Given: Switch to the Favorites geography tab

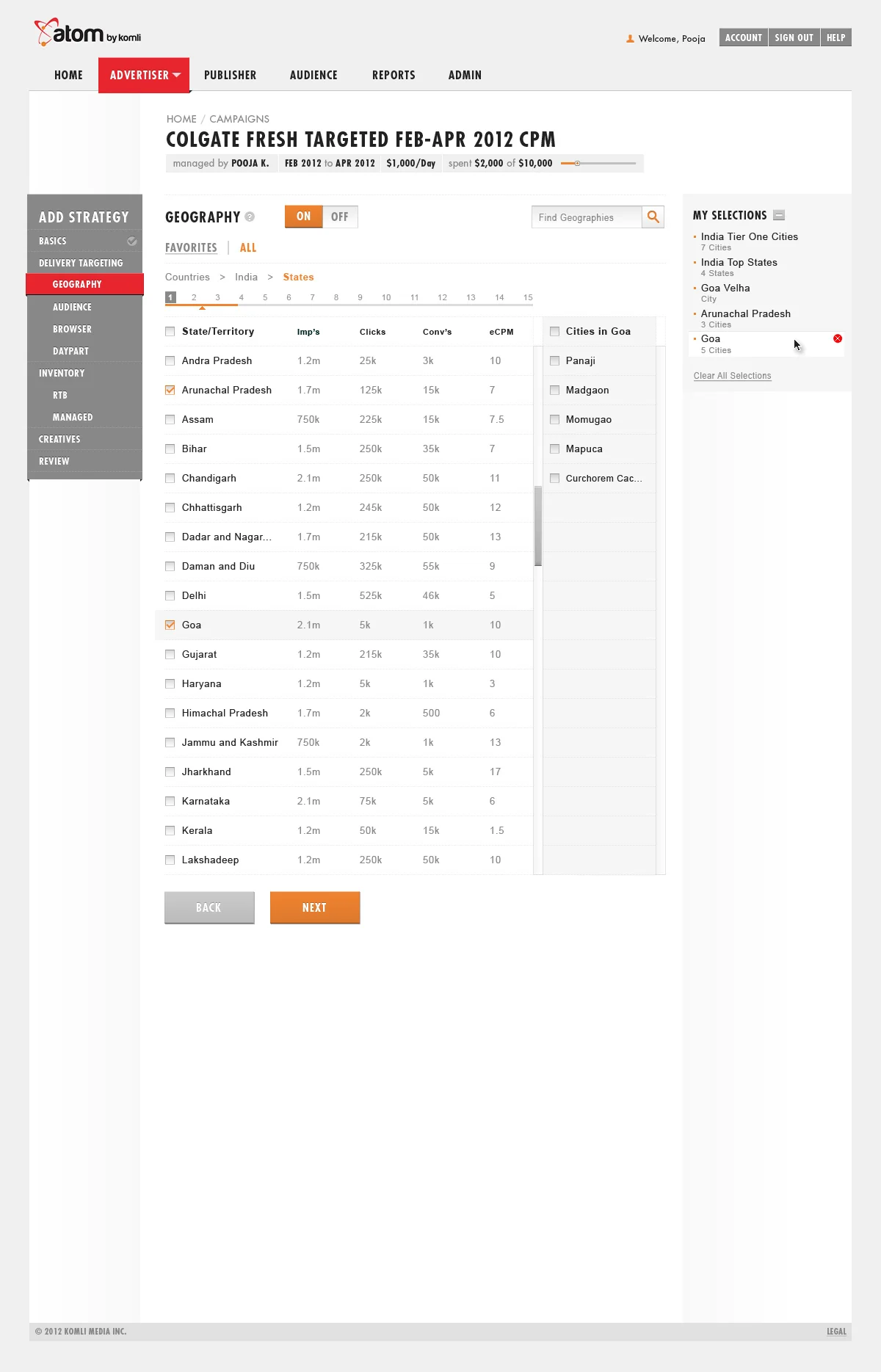Looking at the screenshot, I should [x=191, y=248].
